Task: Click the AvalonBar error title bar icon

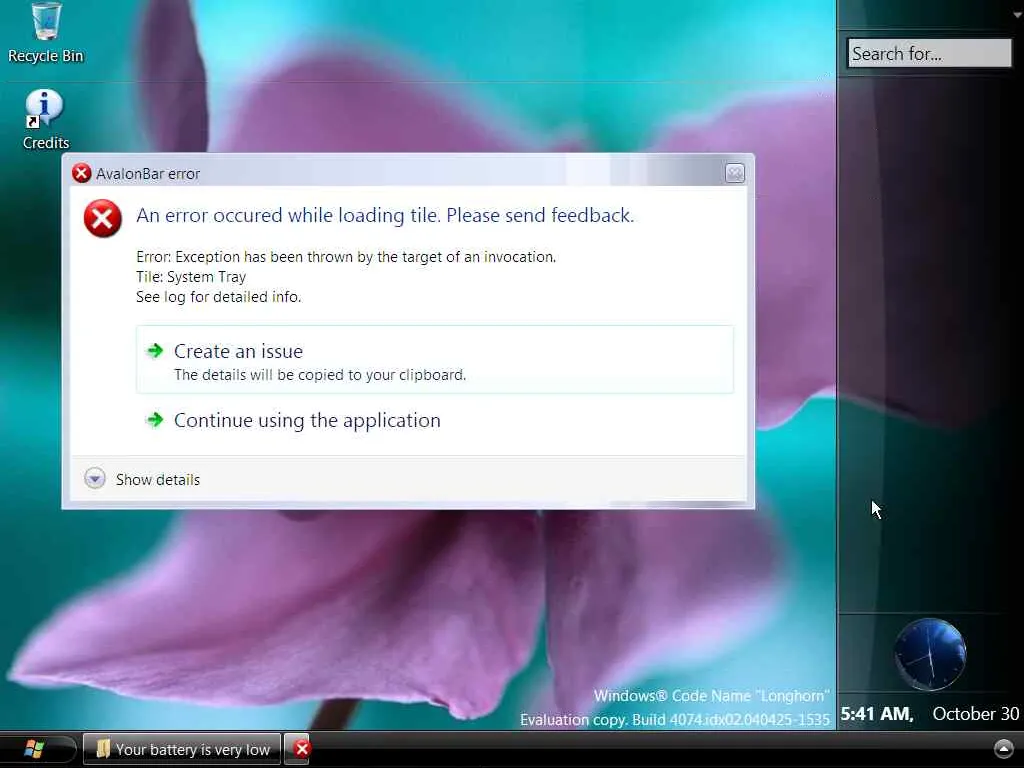Action: pos(82,173)
